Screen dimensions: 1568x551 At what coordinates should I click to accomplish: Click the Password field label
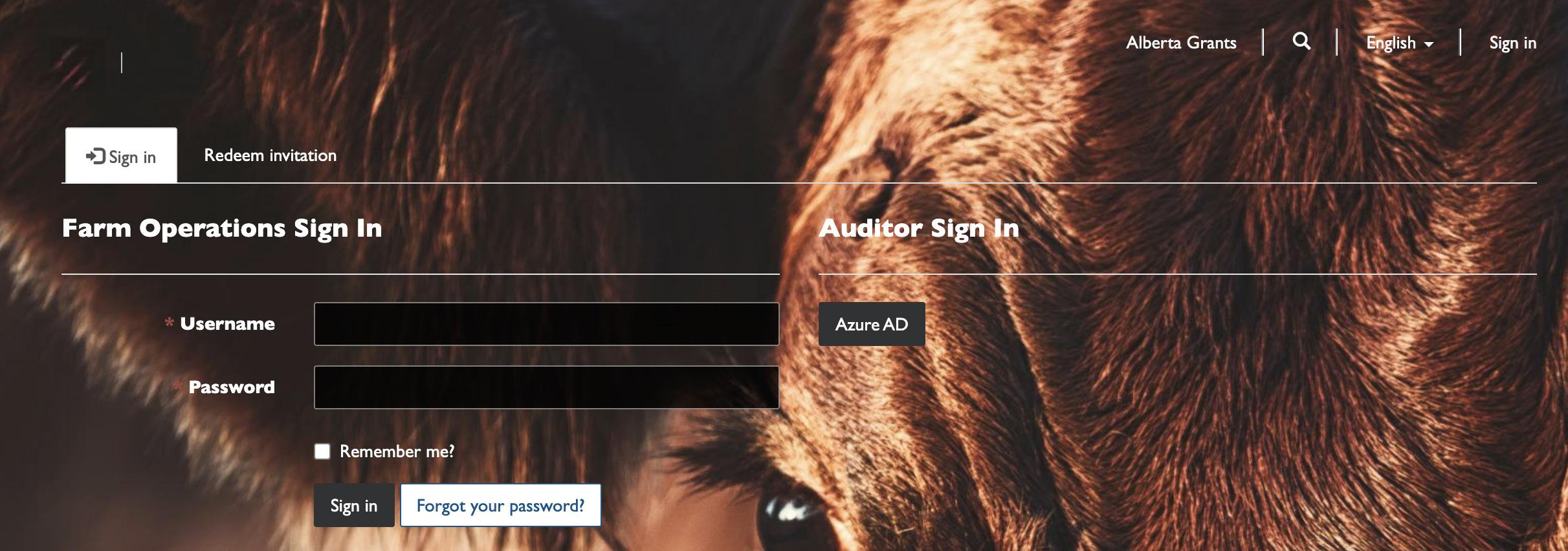(x=232, y=387)
